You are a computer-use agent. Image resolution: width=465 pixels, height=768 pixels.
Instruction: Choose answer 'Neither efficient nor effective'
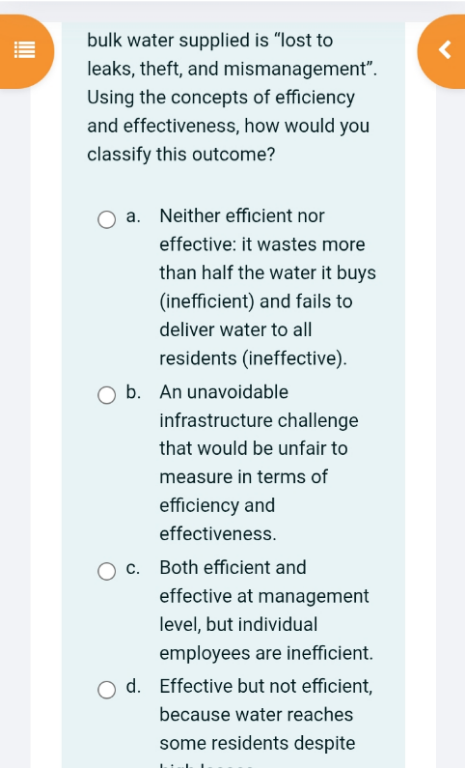click(x=268, y=287)
